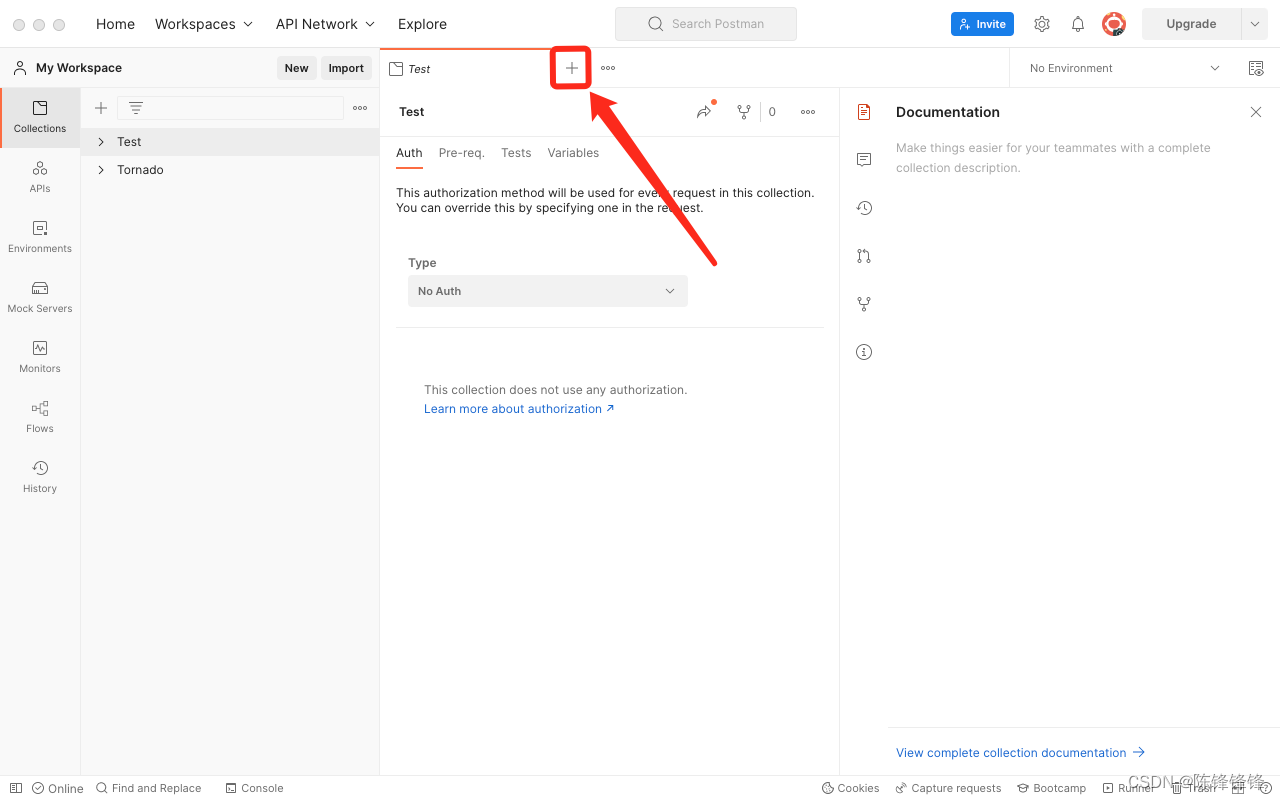Open the user avatar menu
Viewport: 1280px width, 800px height.
1114,24
